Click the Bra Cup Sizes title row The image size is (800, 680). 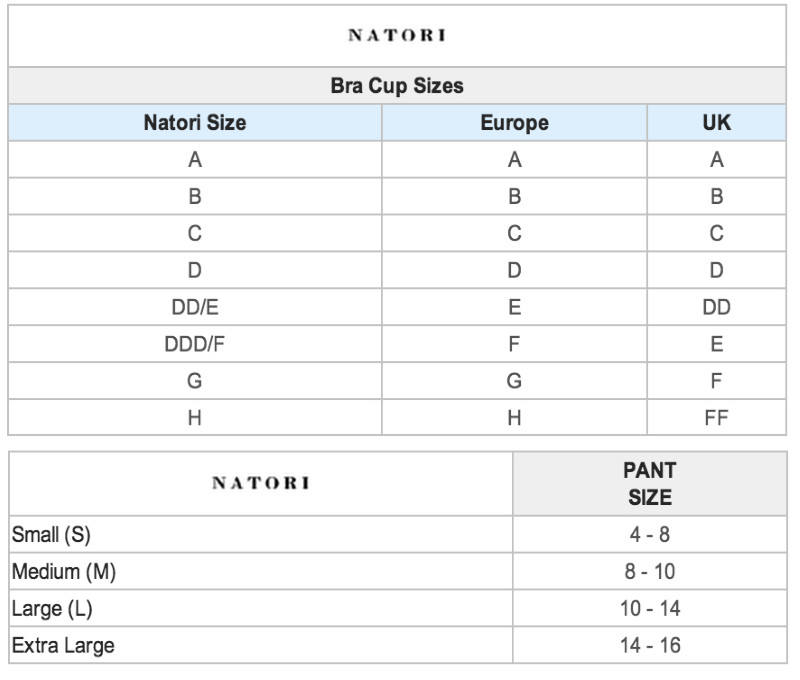pyautogui.click(x=397, y=86)
